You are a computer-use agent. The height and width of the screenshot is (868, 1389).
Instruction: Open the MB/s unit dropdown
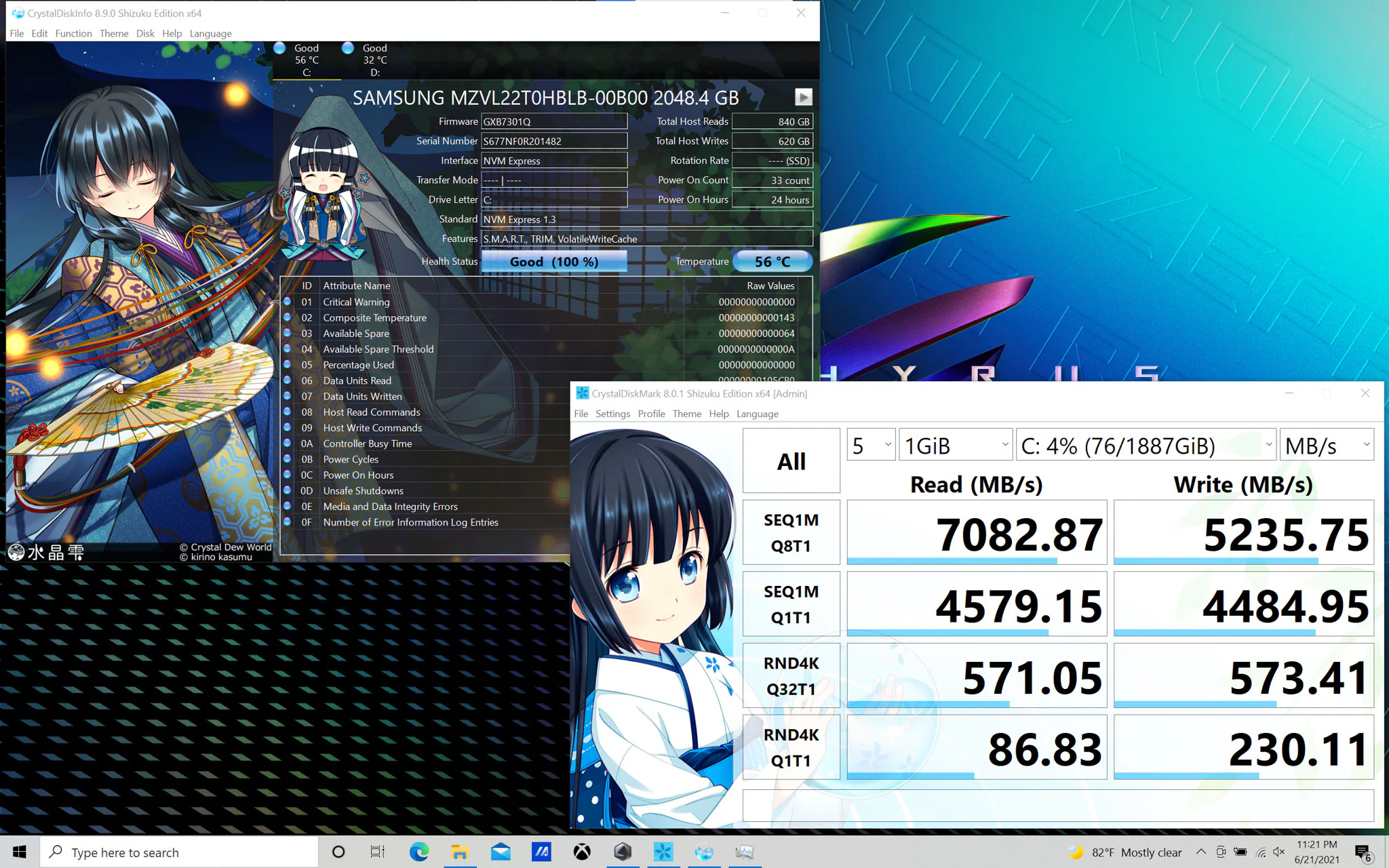point(1327,446)
